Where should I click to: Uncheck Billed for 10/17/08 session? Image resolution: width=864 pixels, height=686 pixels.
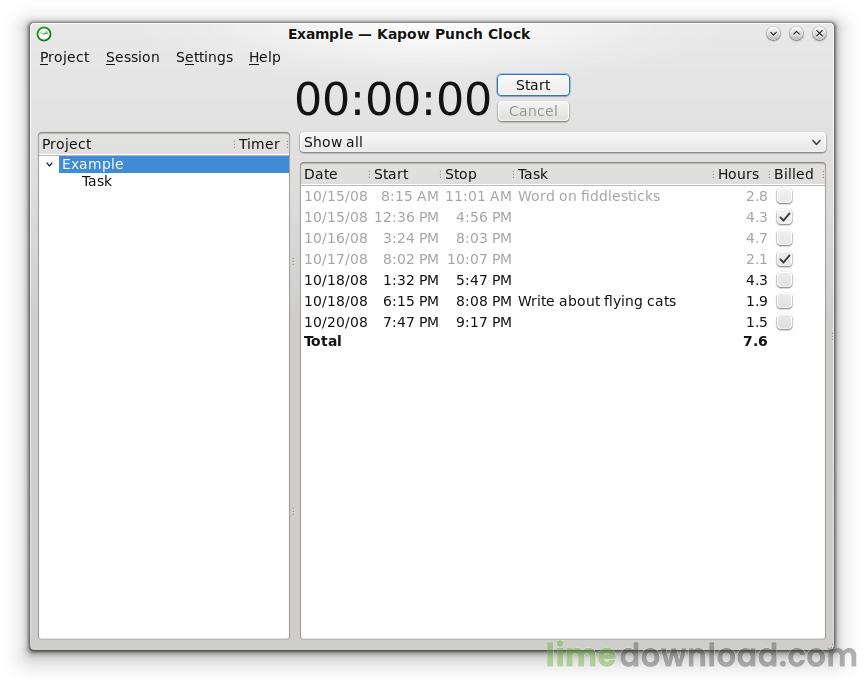[784, 259]
